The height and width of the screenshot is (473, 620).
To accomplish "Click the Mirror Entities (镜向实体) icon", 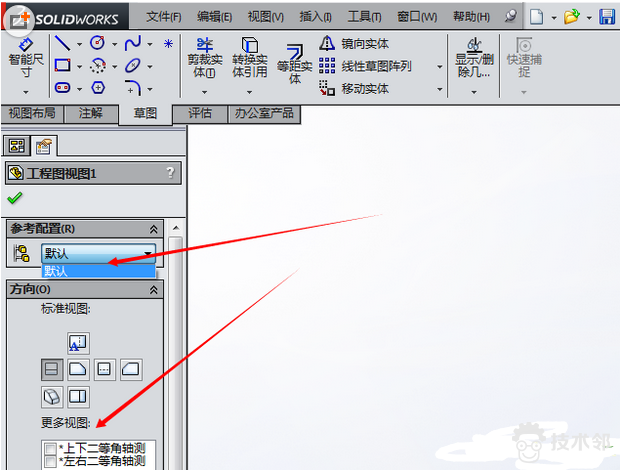I will tap(327, 44).
